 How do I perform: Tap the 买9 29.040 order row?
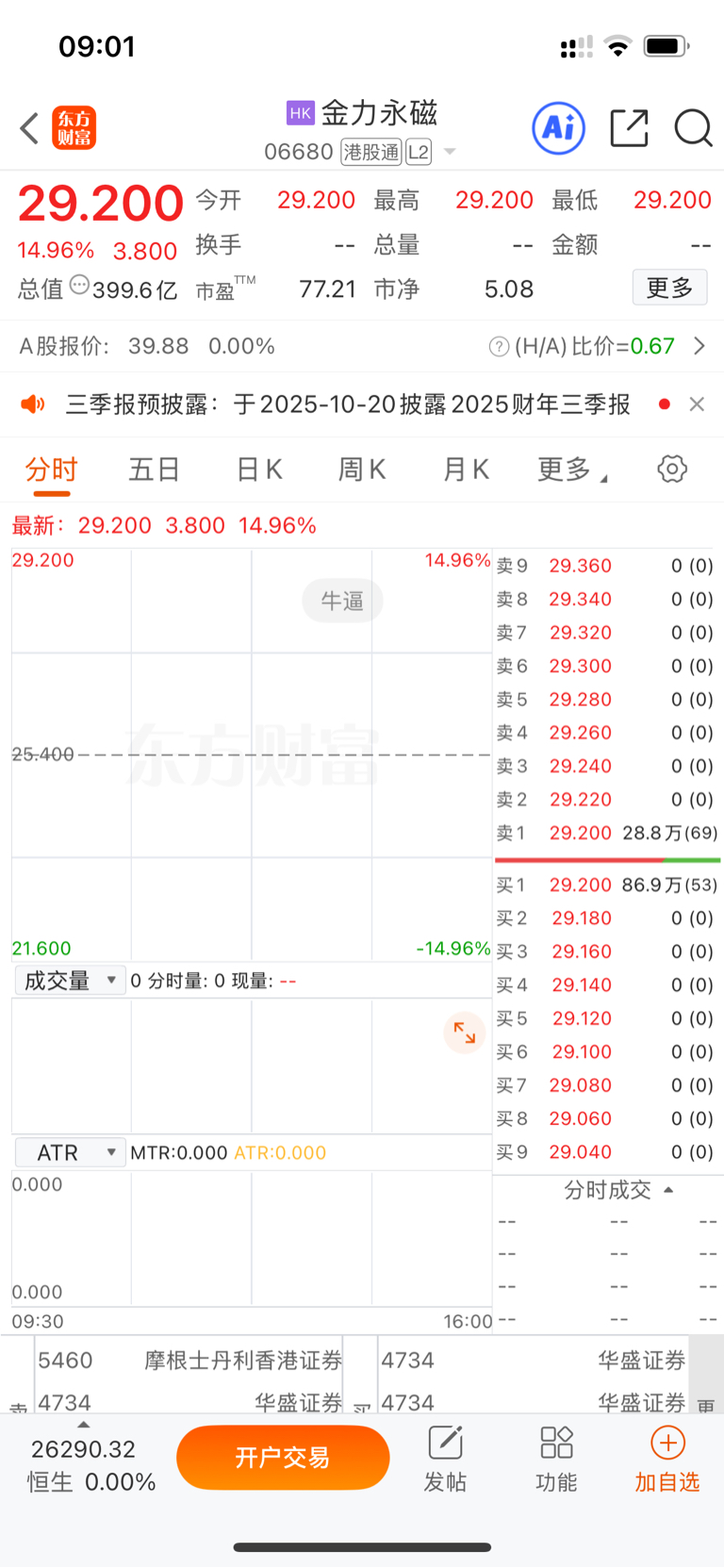(605, 1152)
